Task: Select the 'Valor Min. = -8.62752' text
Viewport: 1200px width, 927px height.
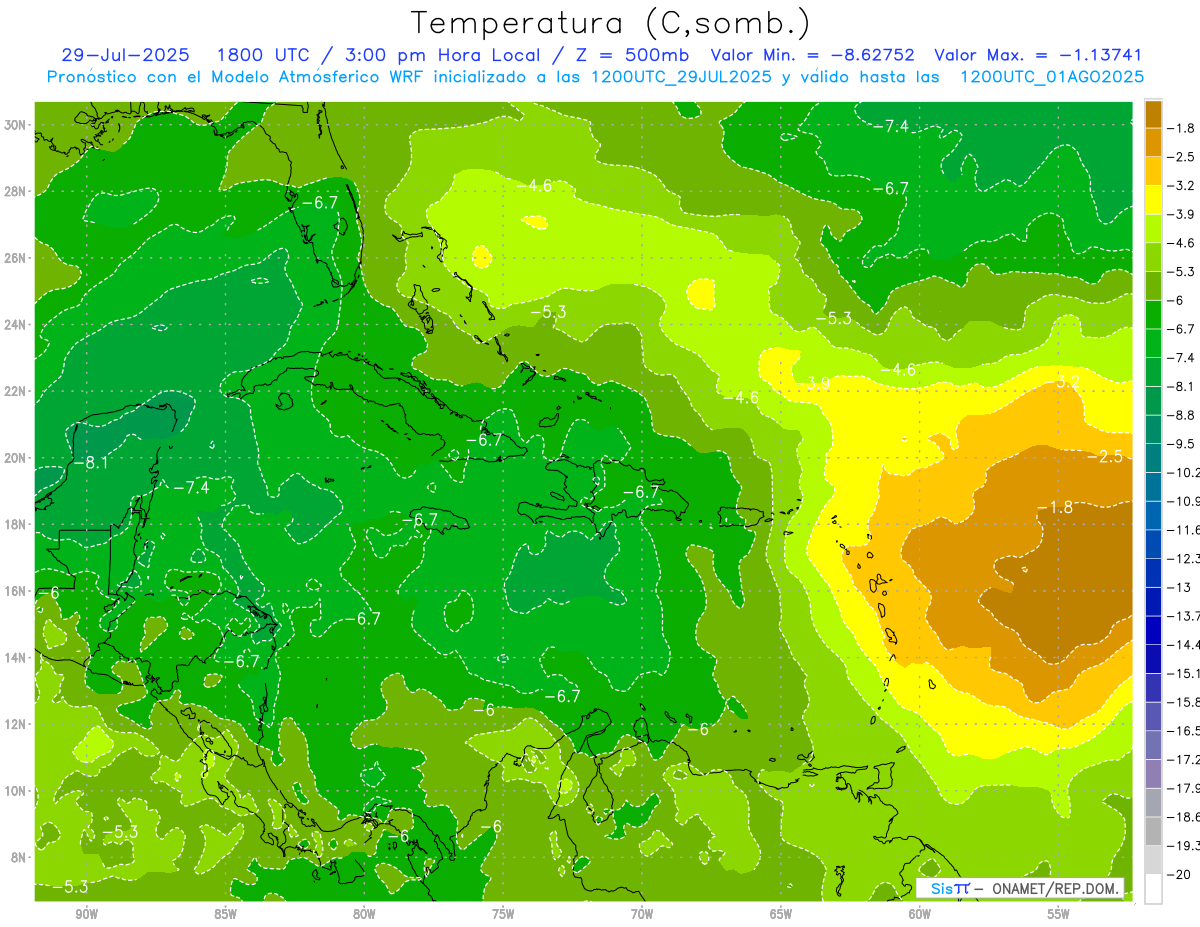Action: [x=811, y=55]
